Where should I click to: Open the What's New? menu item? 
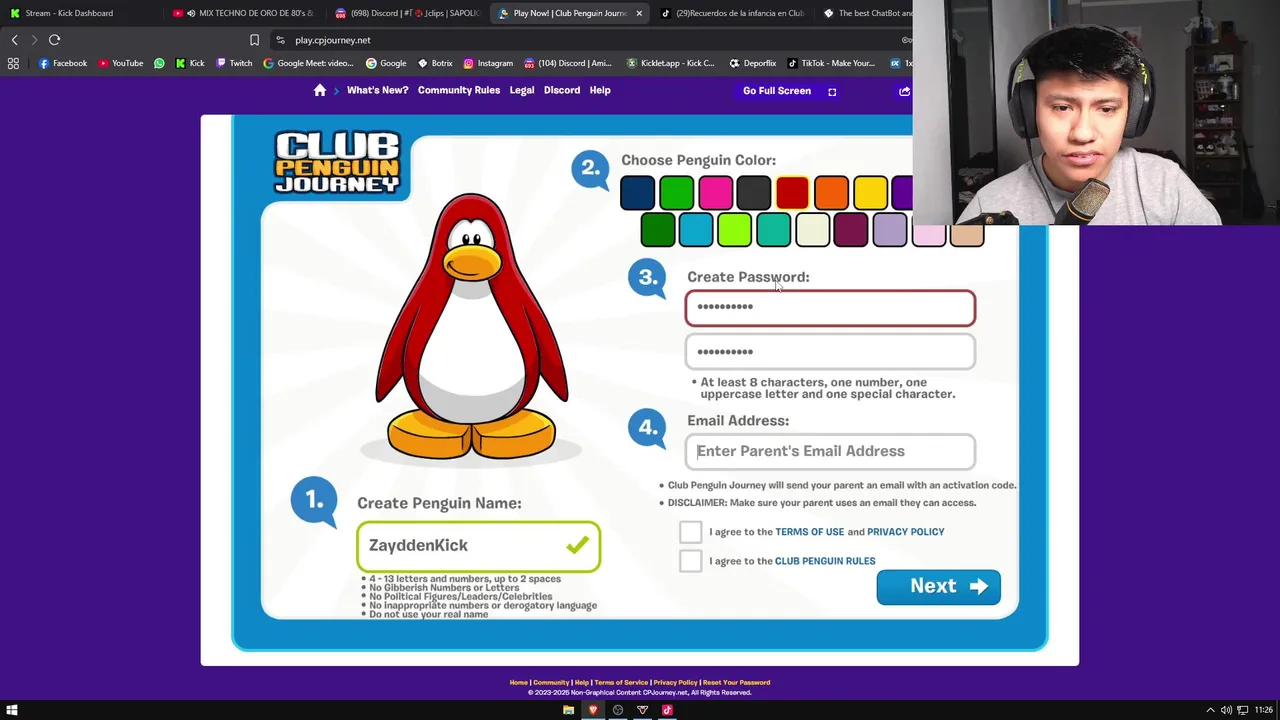tap(377, 90)
